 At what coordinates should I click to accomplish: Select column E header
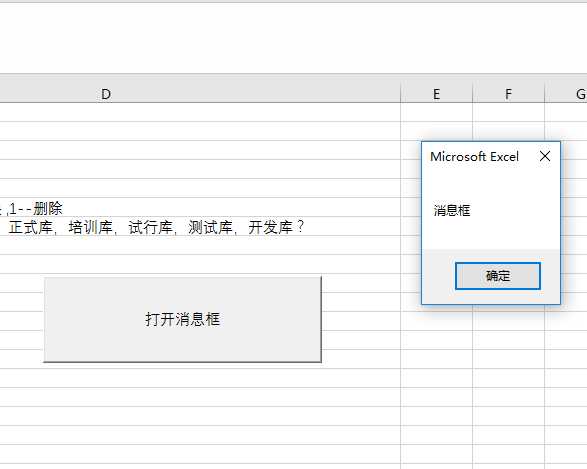pyautogui.click(x=437, y=94)
